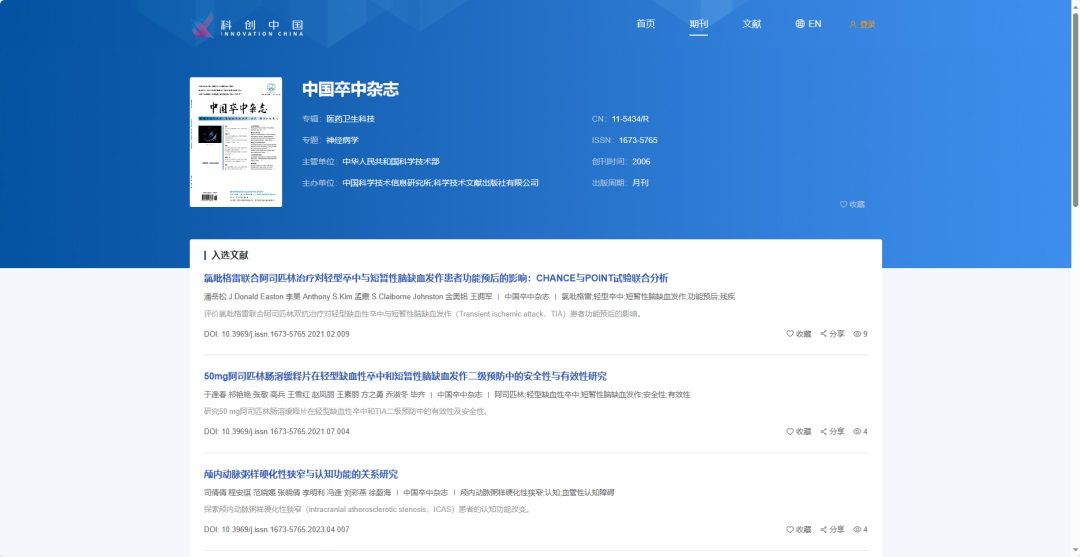Click the 入选文献 section heading
Viewport: 1080px width, 557px height.
click(229, 255)
